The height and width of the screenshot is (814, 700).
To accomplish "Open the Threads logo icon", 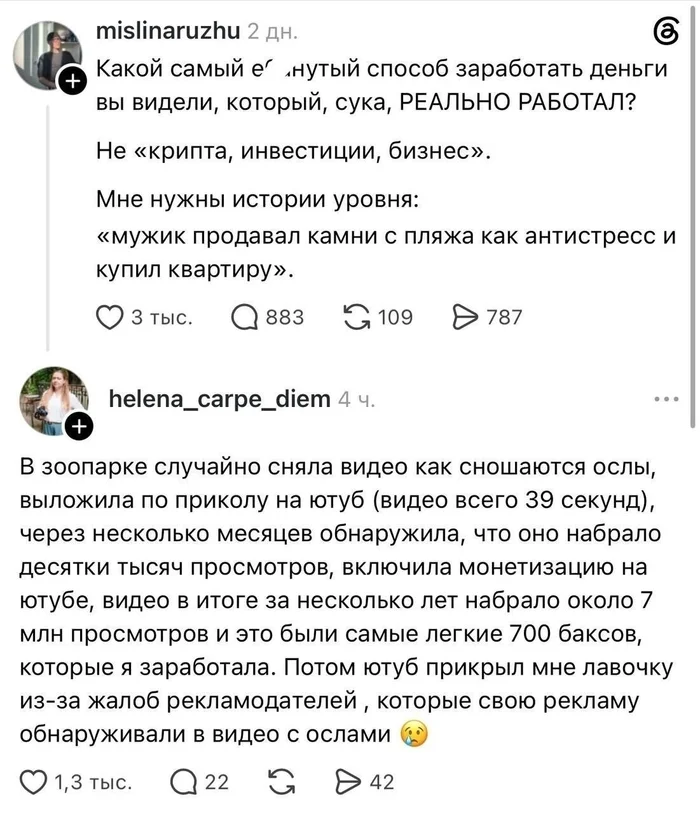I will [x=666, y=32].
